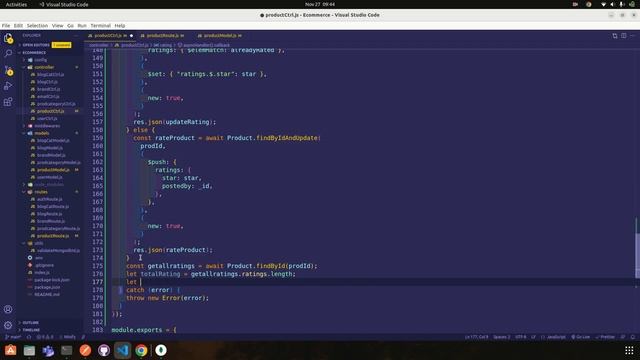Click the Prettier status bar item

(605, 337)
